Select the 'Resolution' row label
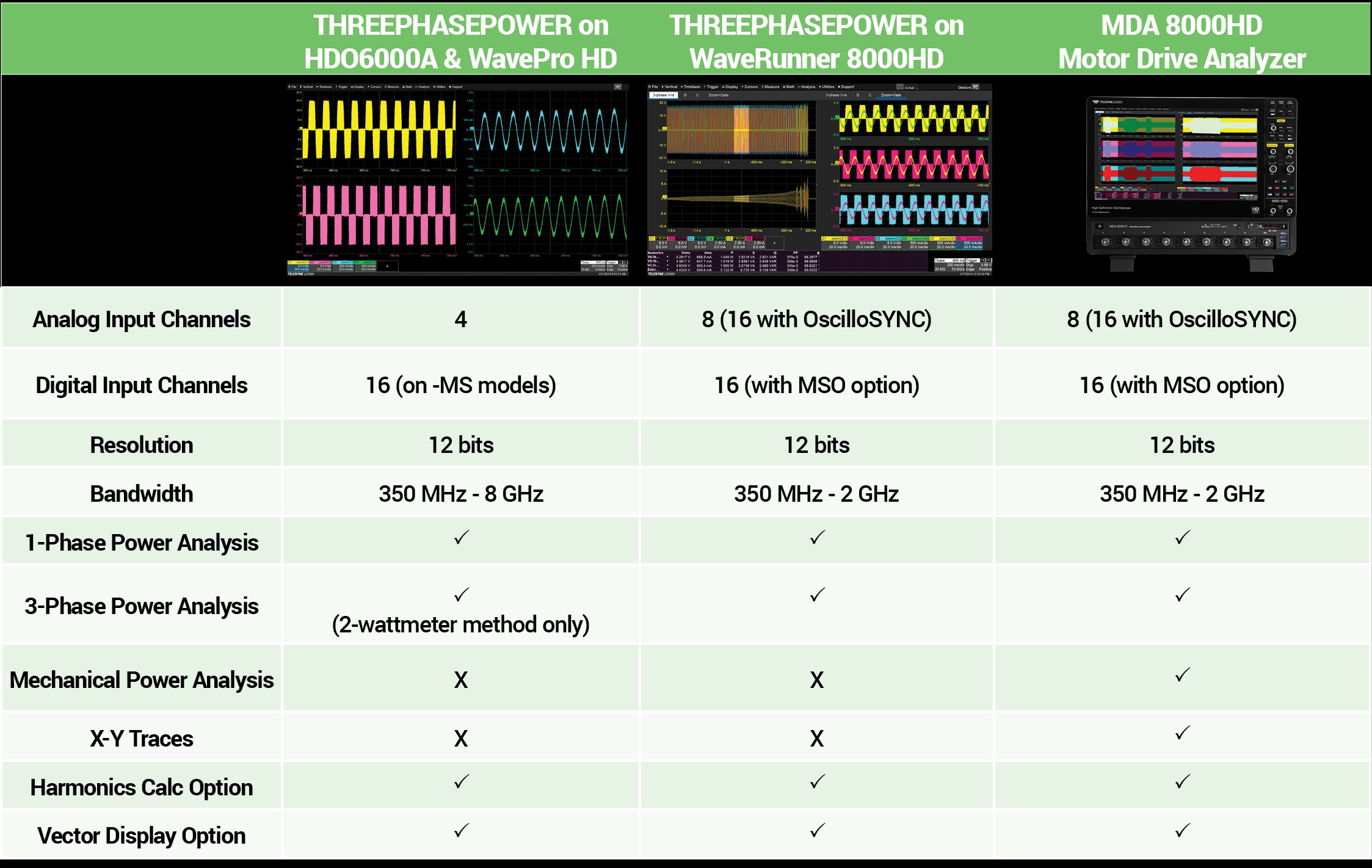The height and width of the screenshot is (868, 1372). coord(142,445)
